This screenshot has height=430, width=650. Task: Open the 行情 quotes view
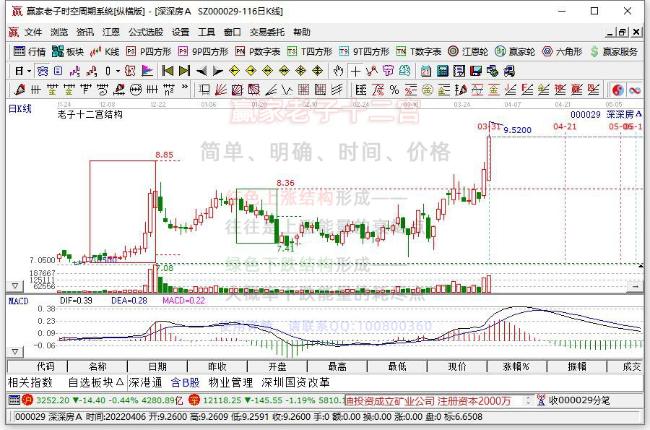29,51
